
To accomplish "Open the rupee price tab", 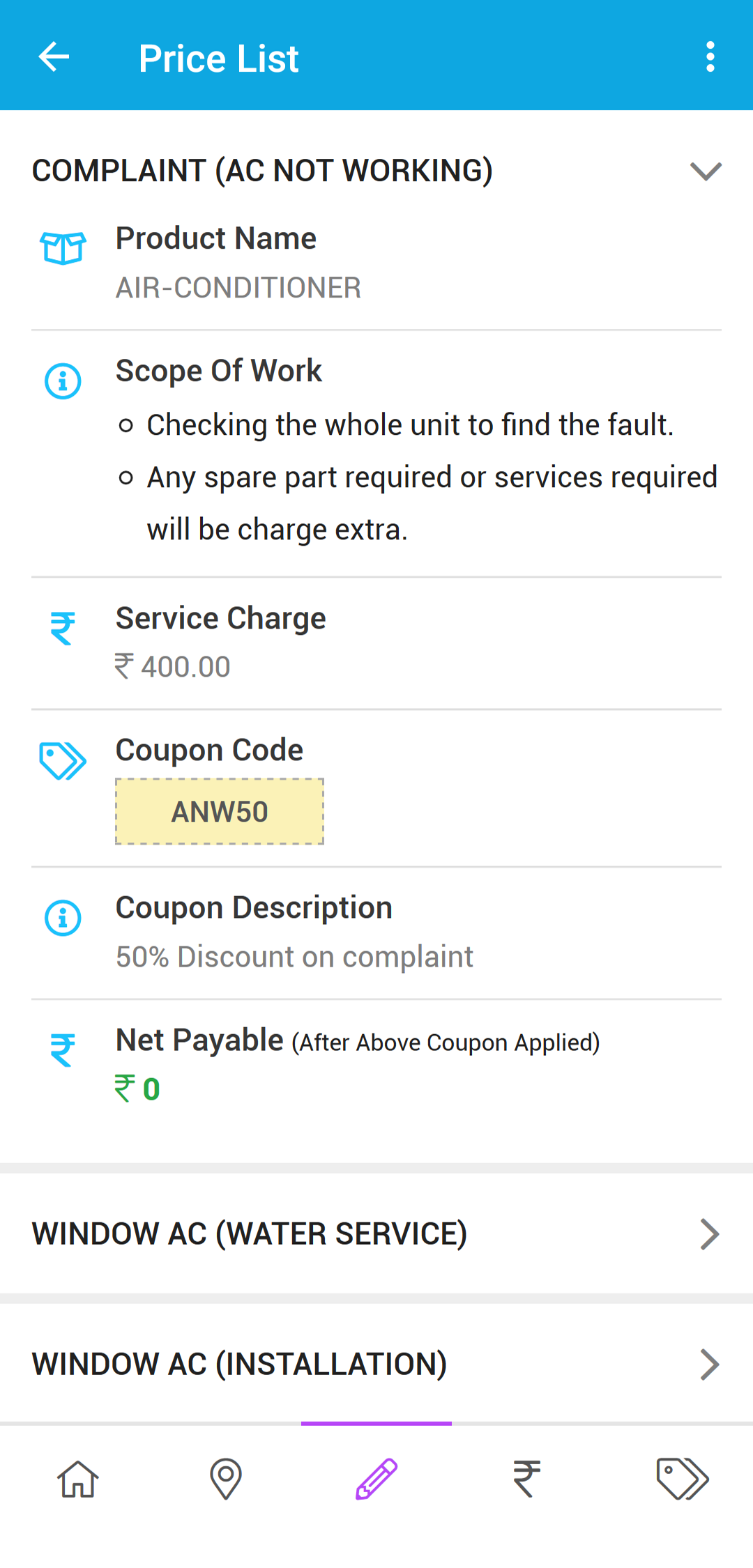I will click(527, 1479).
